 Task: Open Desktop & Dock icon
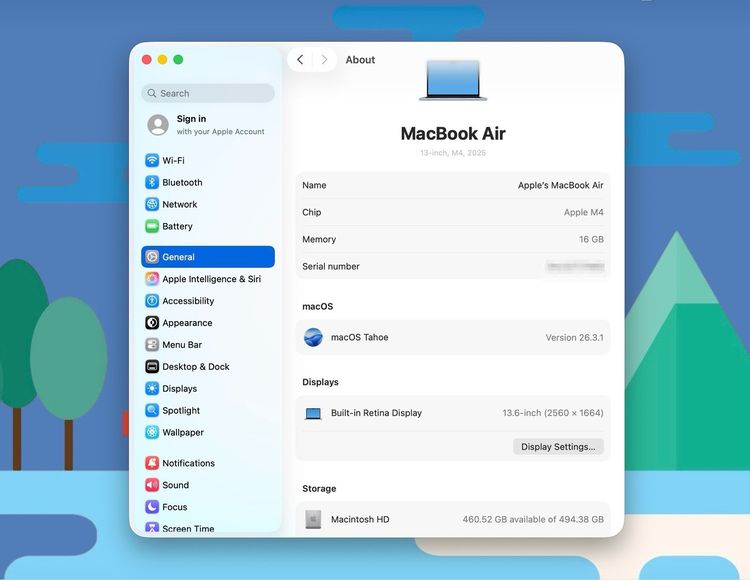pos(152,367)
